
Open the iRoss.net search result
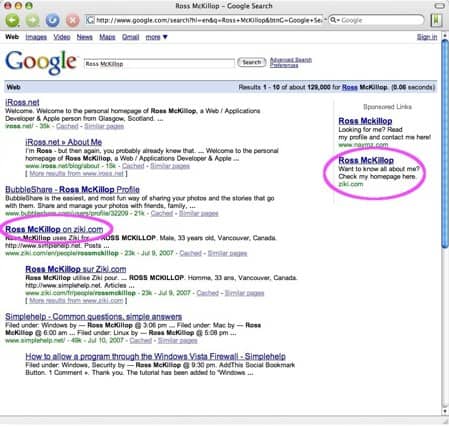coord(22,102)
